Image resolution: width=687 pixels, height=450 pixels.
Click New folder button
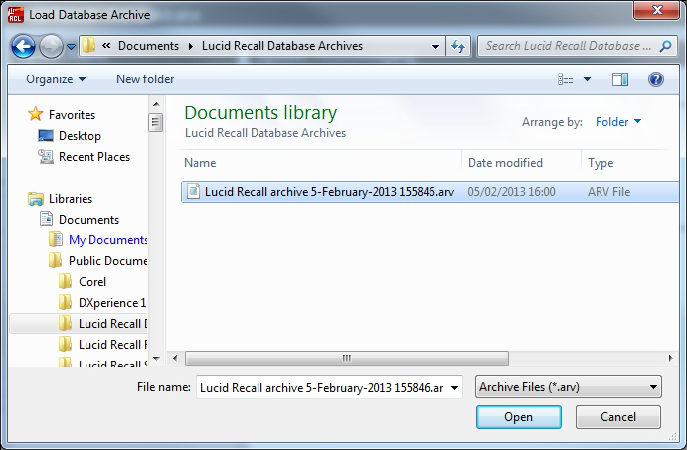pyautogui.click(x=145, y=79)
